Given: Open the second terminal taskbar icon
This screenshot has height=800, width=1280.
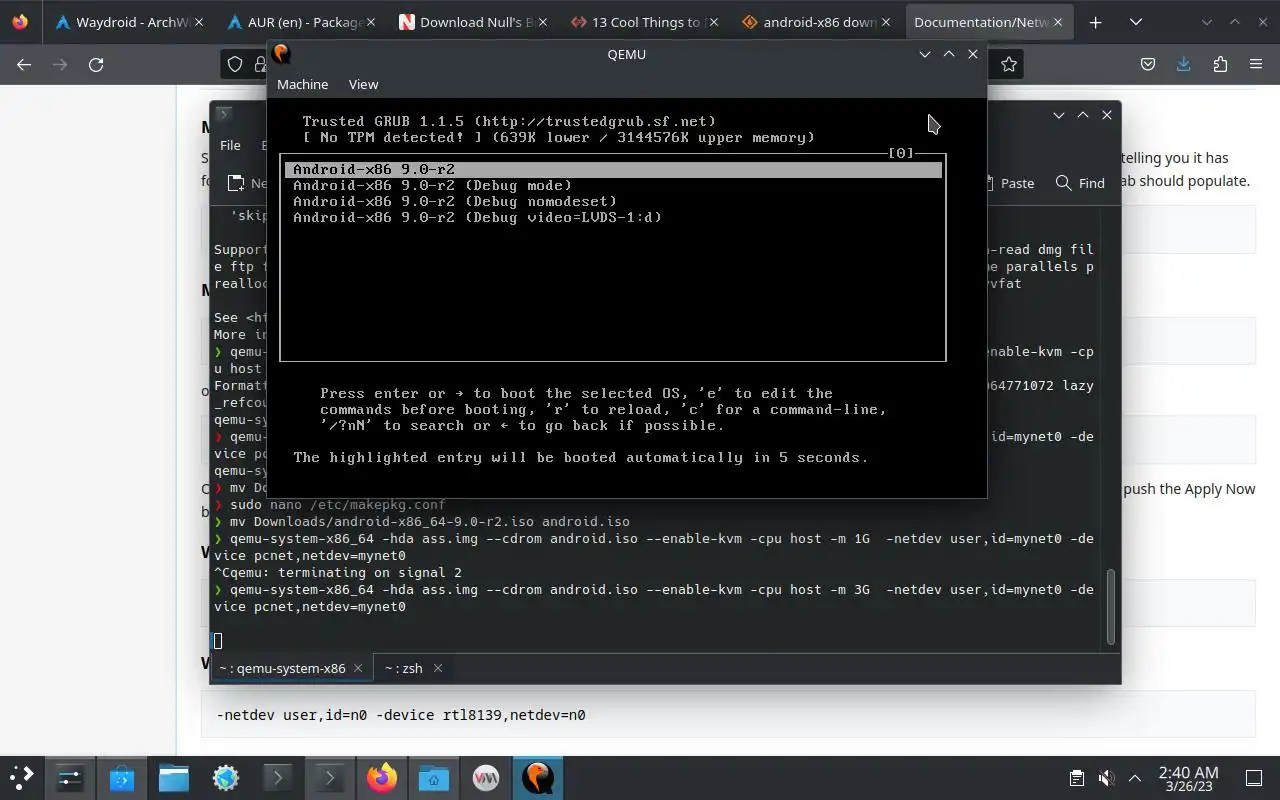Looking at the screenshot, I should pyautogui.click(x=330, y=777).
